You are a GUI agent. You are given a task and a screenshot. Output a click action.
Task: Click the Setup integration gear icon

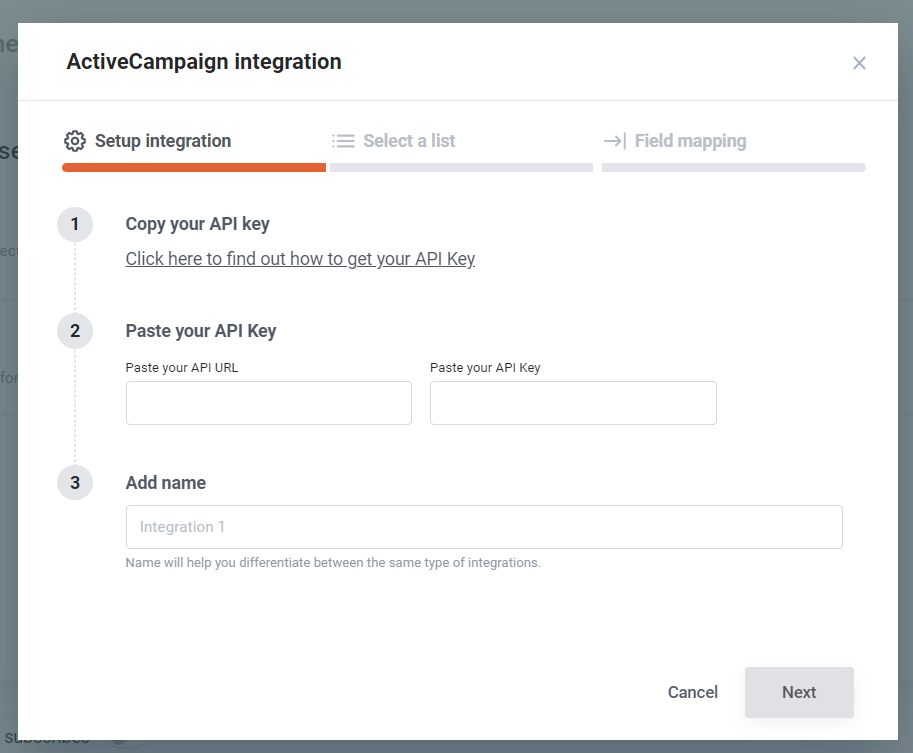tap(75, 141)
